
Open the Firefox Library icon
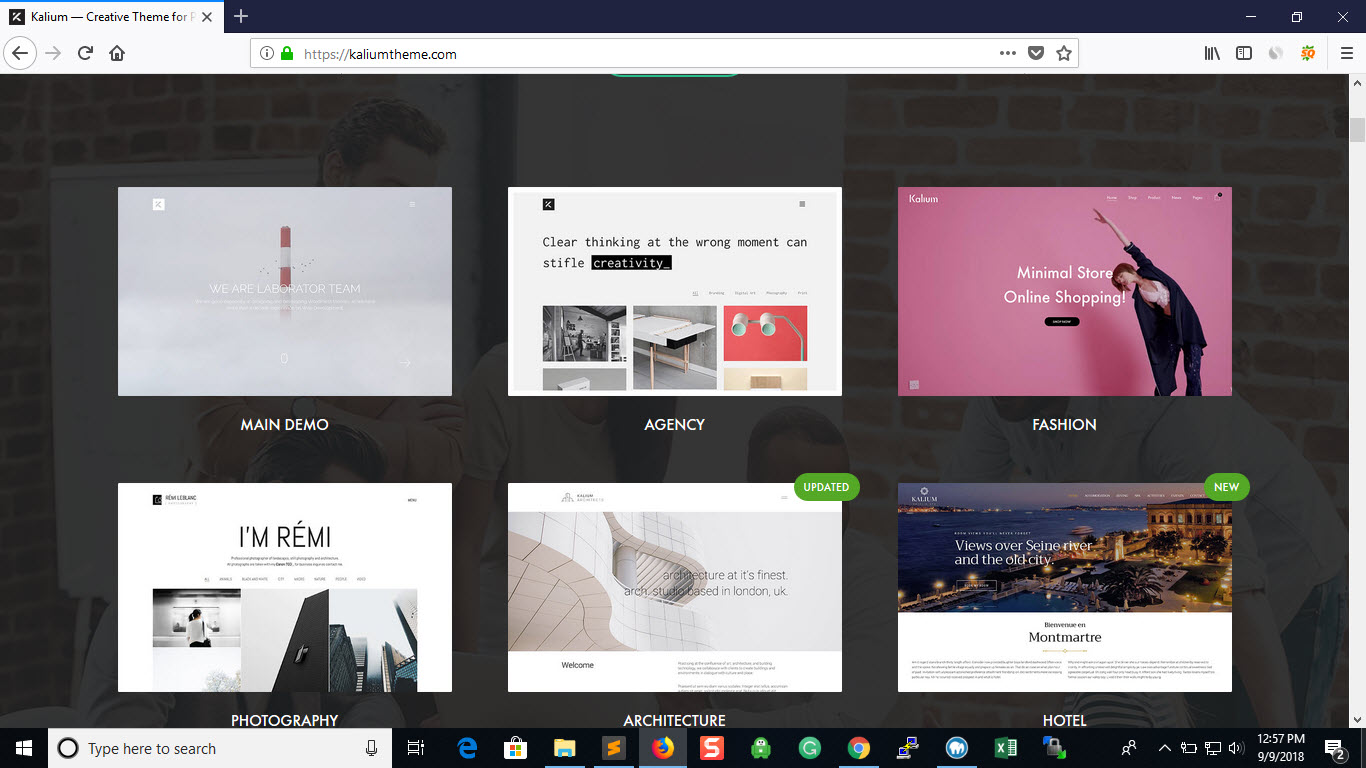(1212, 54)
